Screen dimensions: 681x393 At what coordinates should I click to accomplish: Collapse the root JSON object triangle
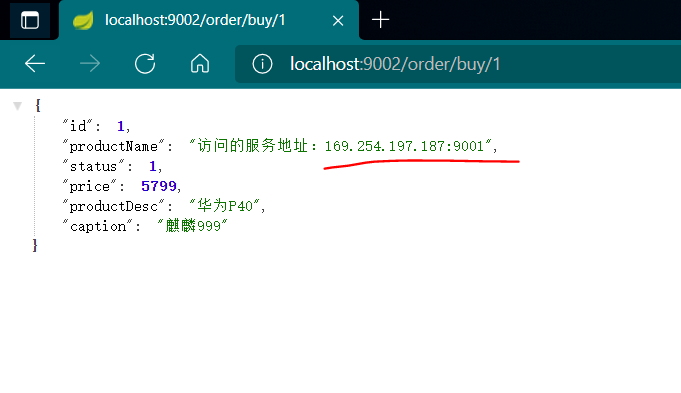(x=17, y=106)
